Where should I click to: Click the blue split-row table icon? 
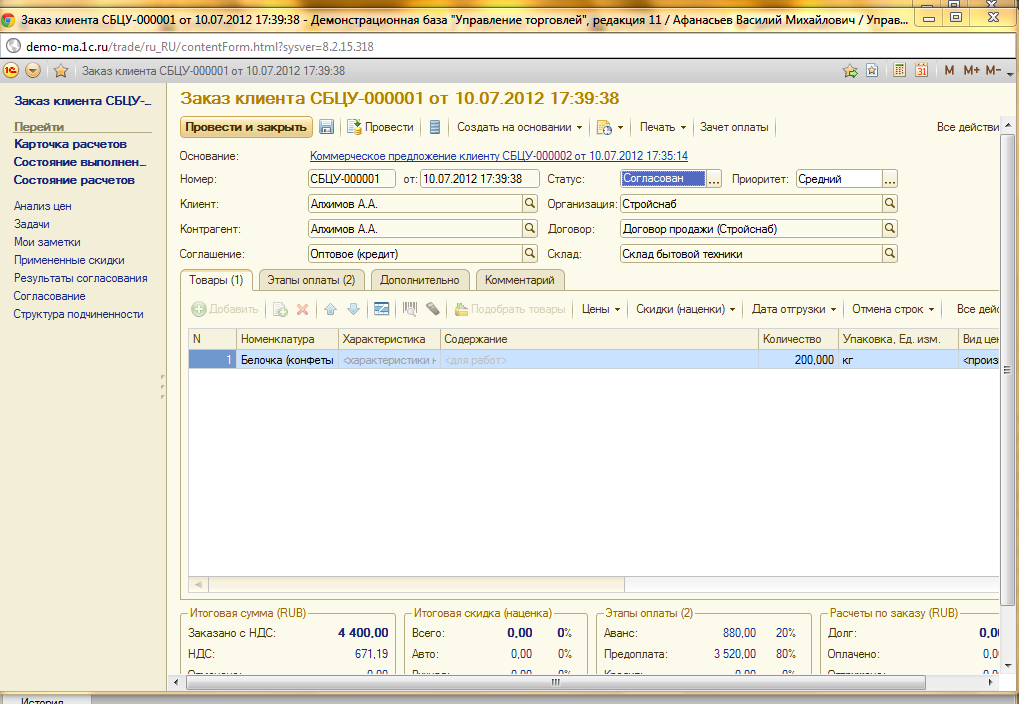381,309
